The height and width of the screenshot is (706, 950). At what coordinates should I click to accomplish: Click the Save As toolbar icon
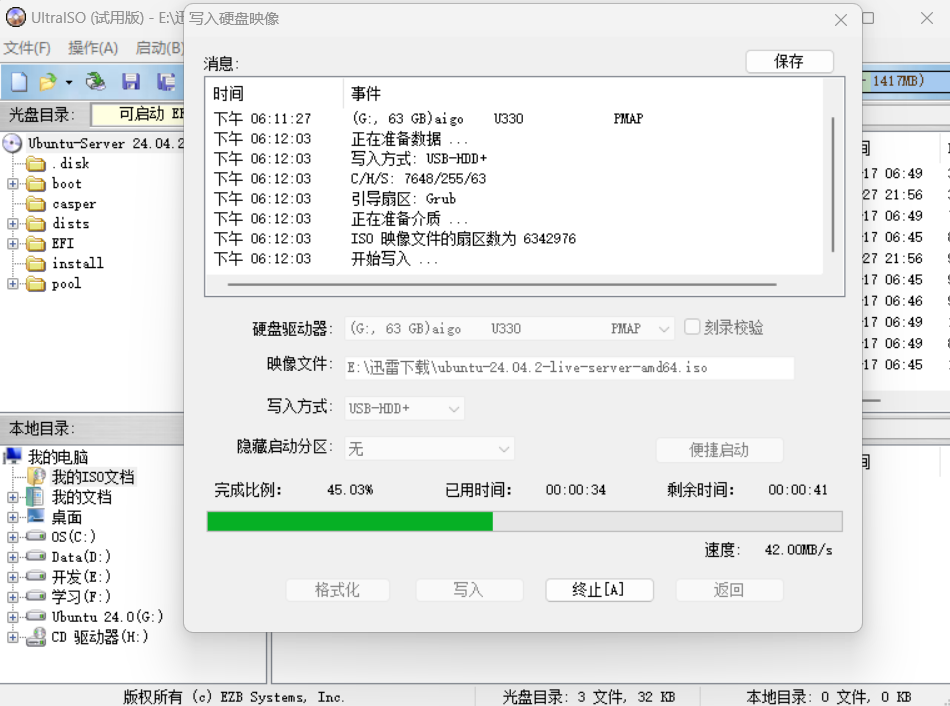[165, 82]
